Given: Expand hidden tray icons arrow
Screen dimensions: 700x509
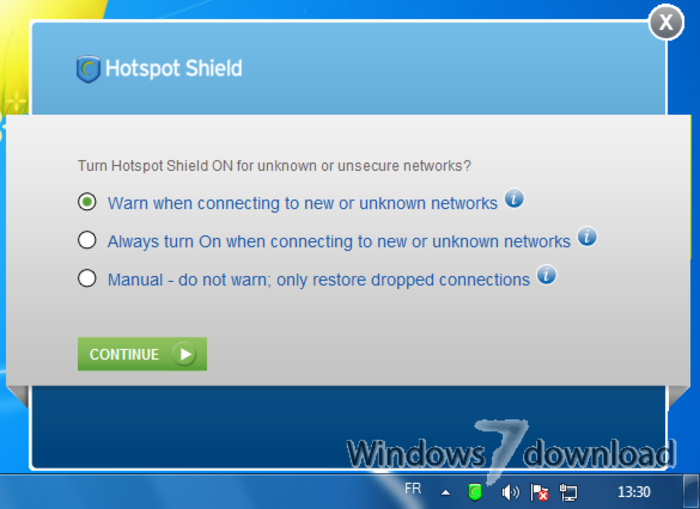Looking at the screenshot, I should click(x=445, y=493).
